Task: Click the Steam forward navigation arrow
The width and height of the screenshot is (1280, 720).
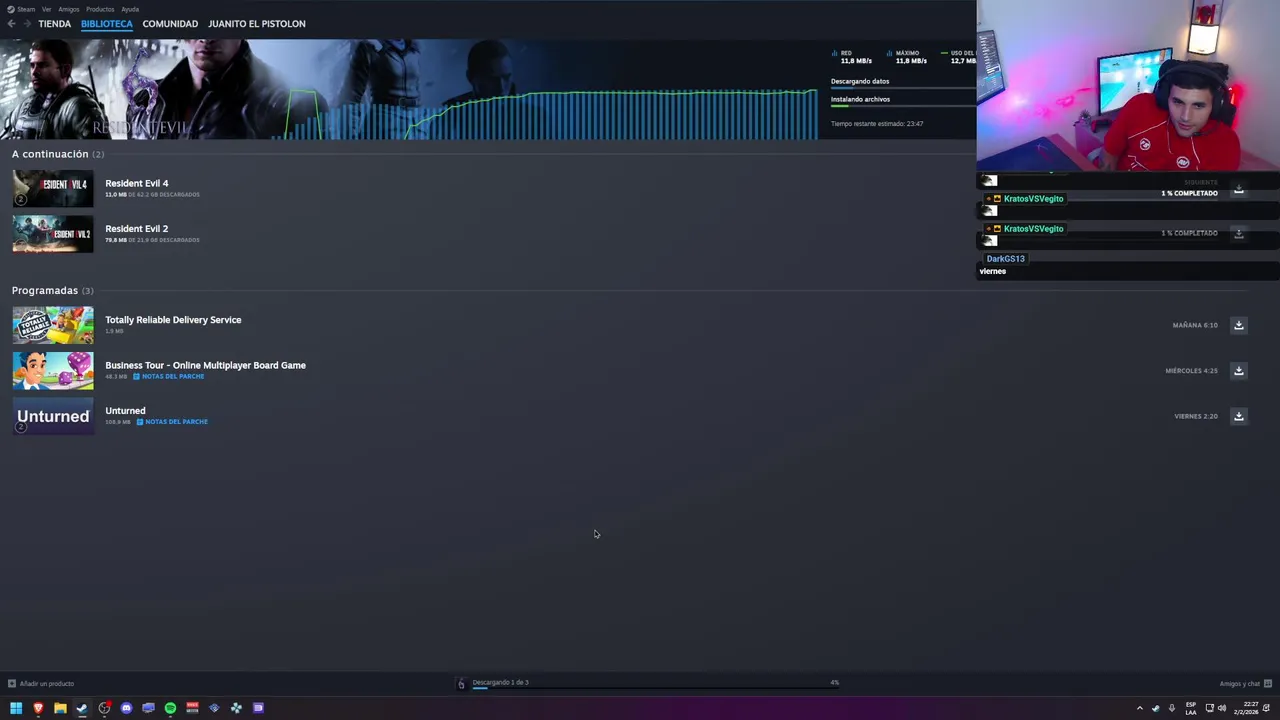Action: [26, 24]
